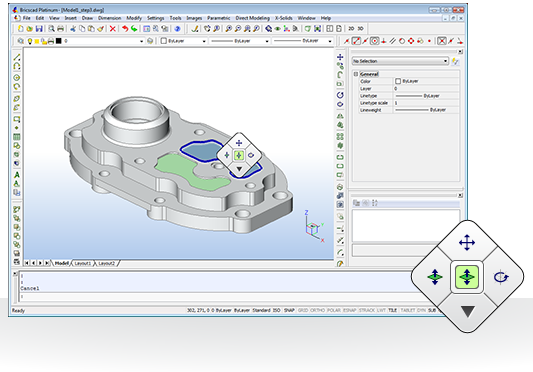Open the No Selection dropdown
Image resolution: width=533 pixels, height=372 pixels.
pyautogui.click(x=400, y=61)
